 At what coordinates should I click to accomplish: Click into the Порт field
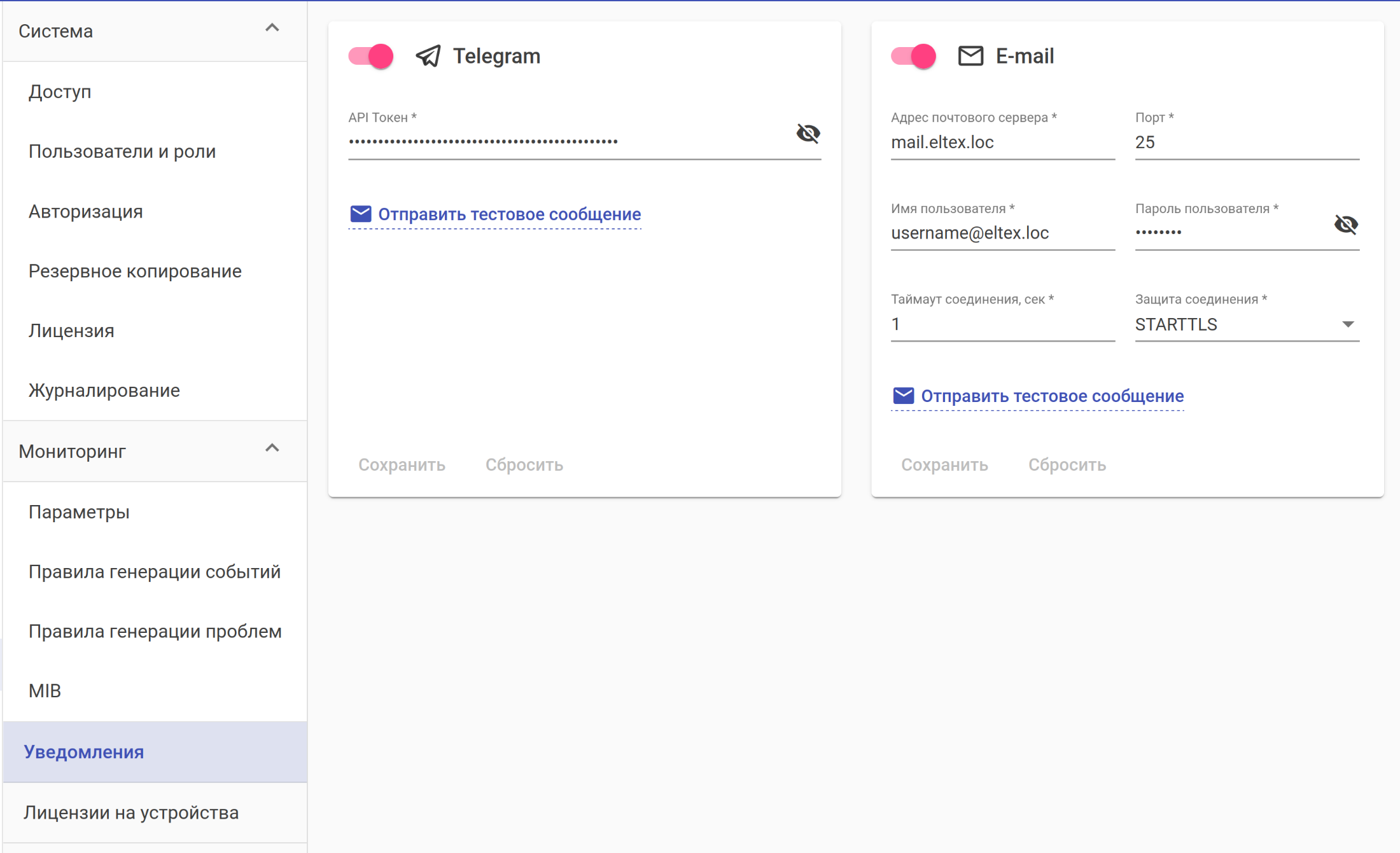click(1246, 142)
